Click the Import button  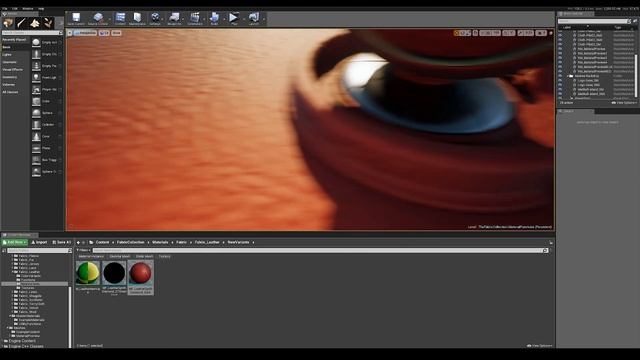[40, 242]
